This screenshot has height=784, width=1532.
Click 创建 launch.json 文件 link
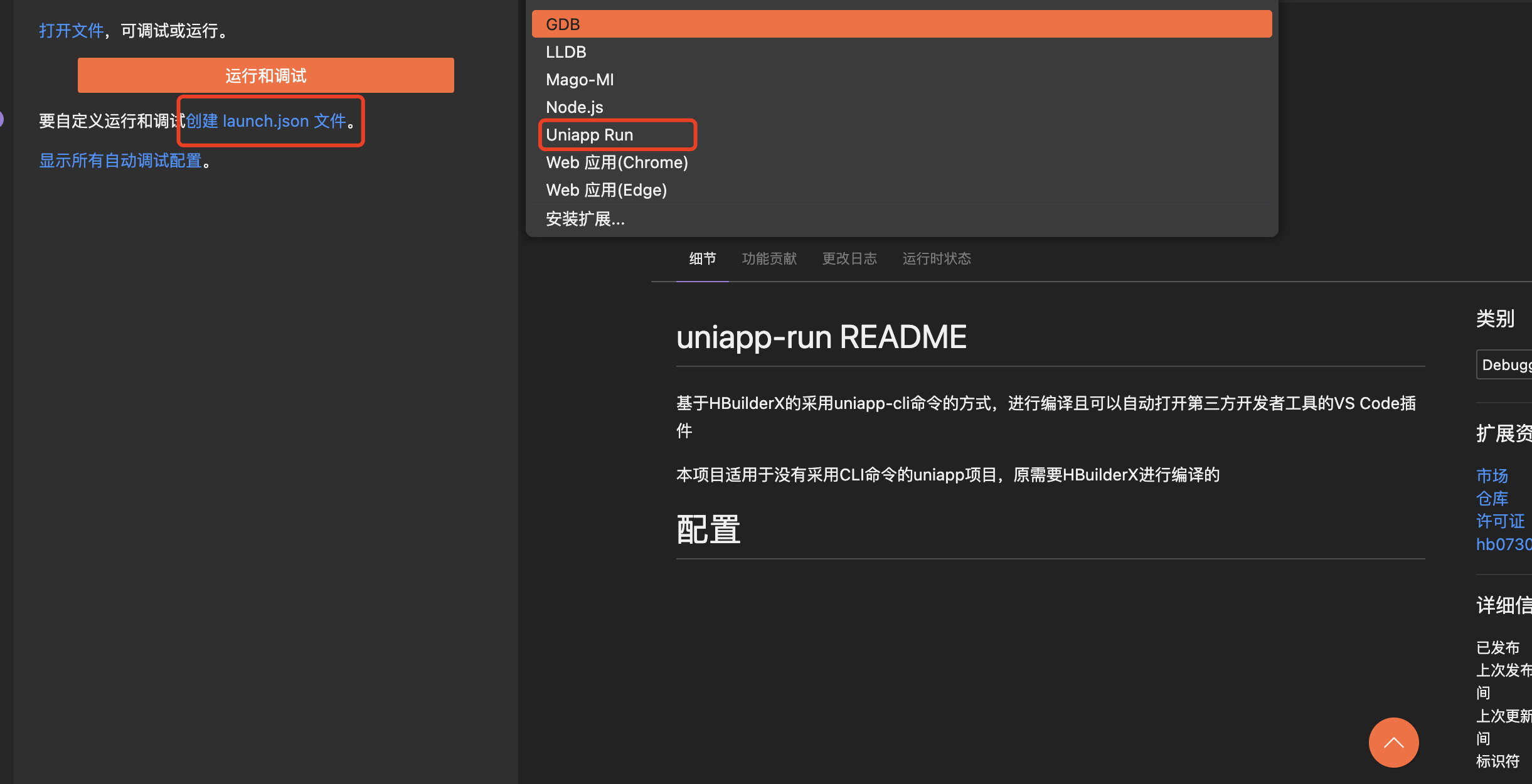point(265,120)
